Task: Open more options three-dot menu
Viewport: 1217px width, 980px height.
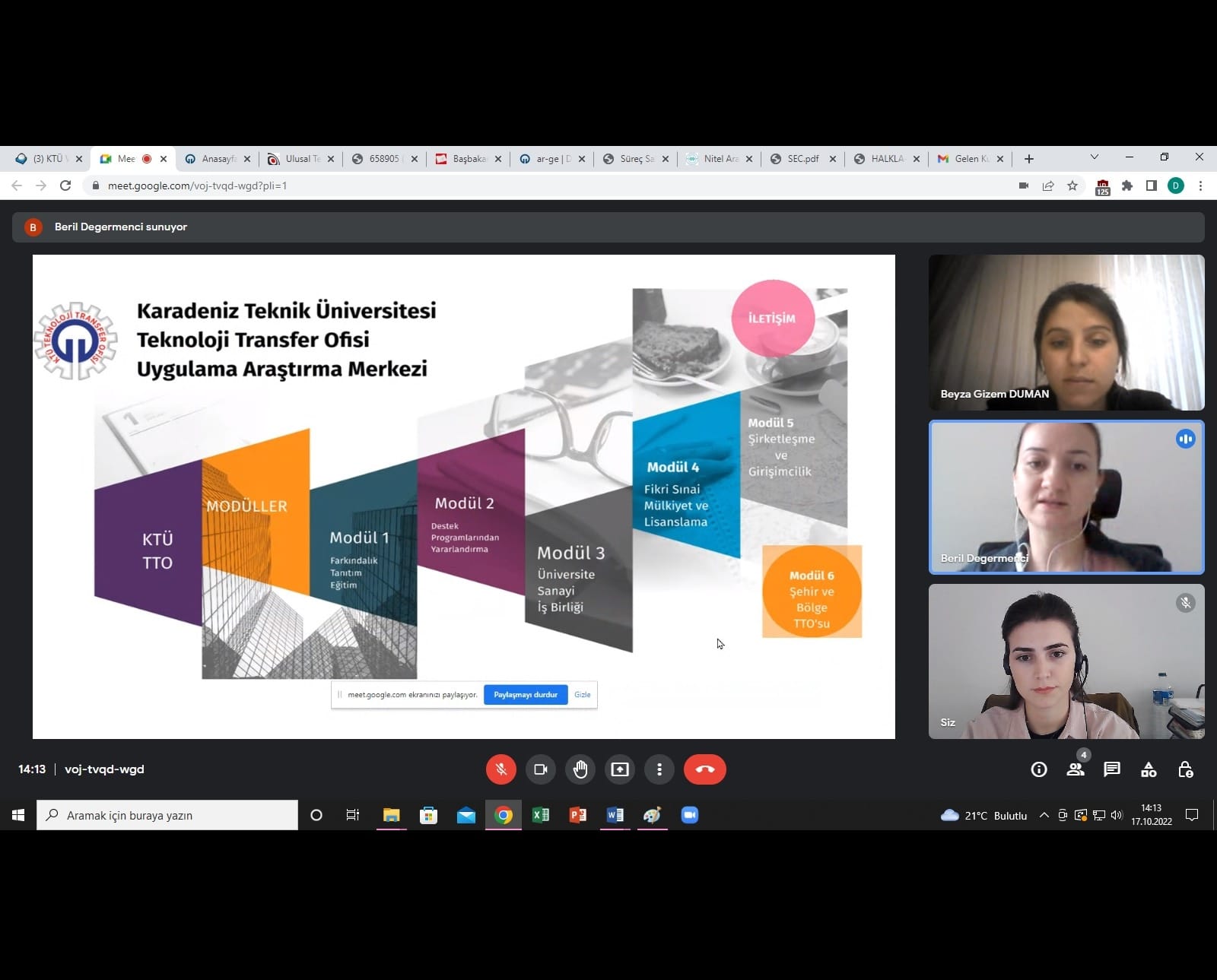Action: 659,769
